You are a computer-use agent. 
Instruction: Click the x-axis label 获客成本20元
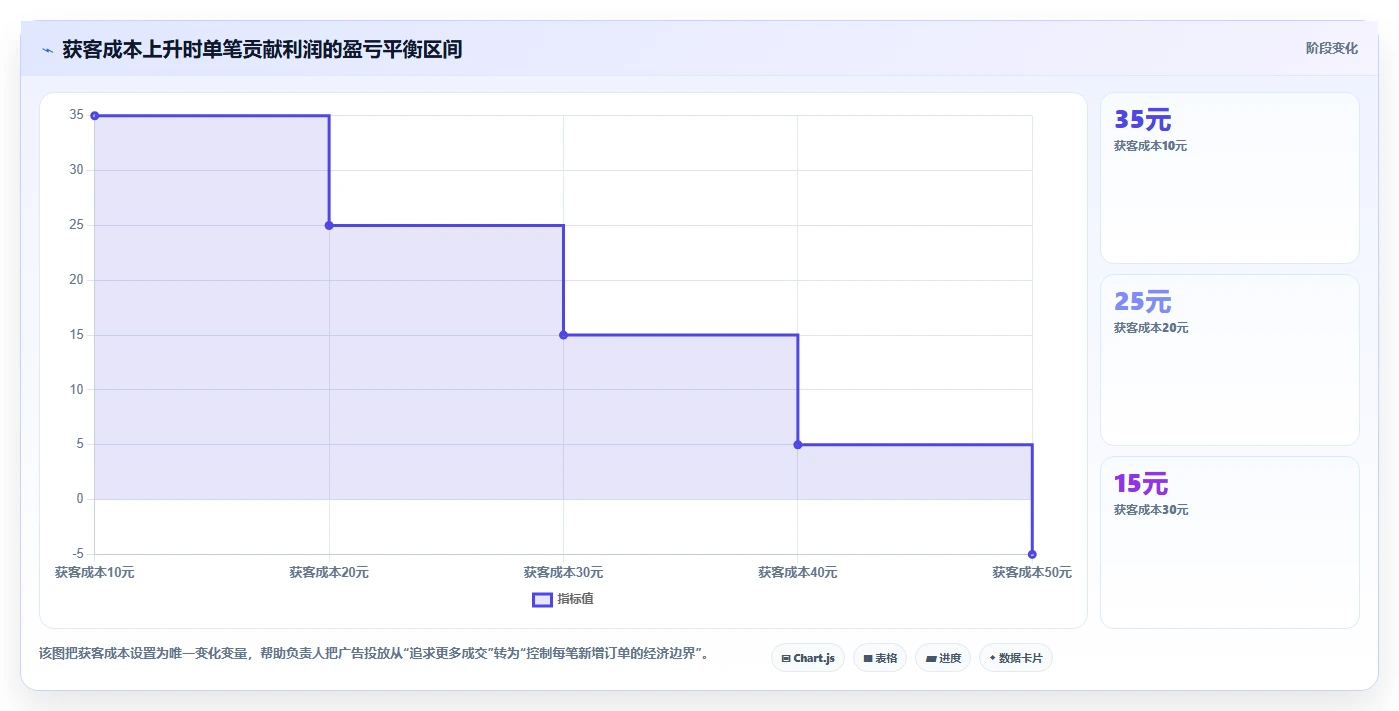pyautogui.click(x=329, y=573)
